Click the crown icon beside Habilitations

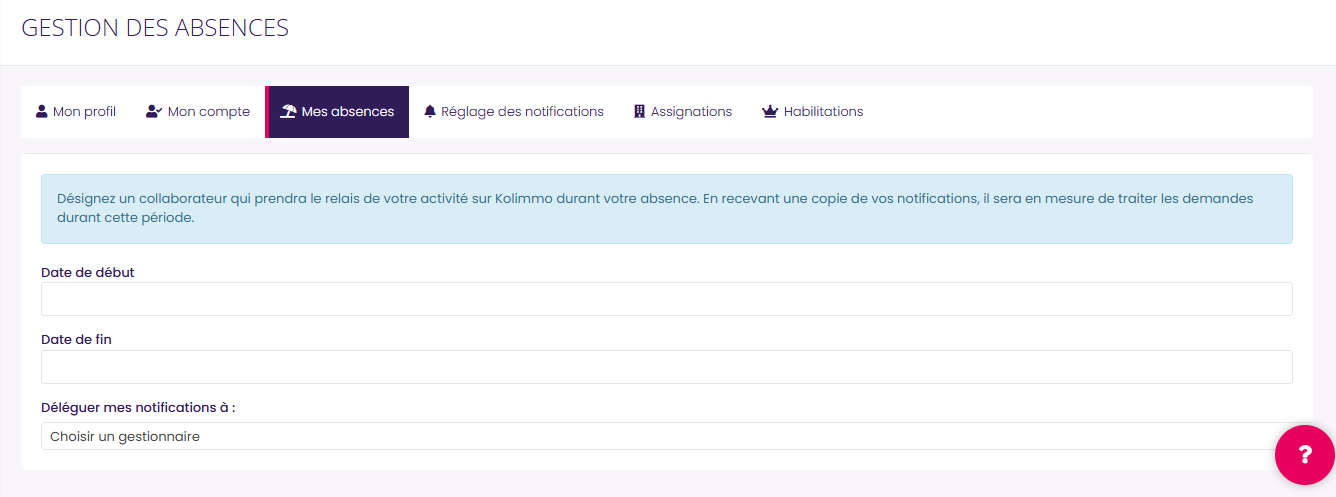point(770,112)
